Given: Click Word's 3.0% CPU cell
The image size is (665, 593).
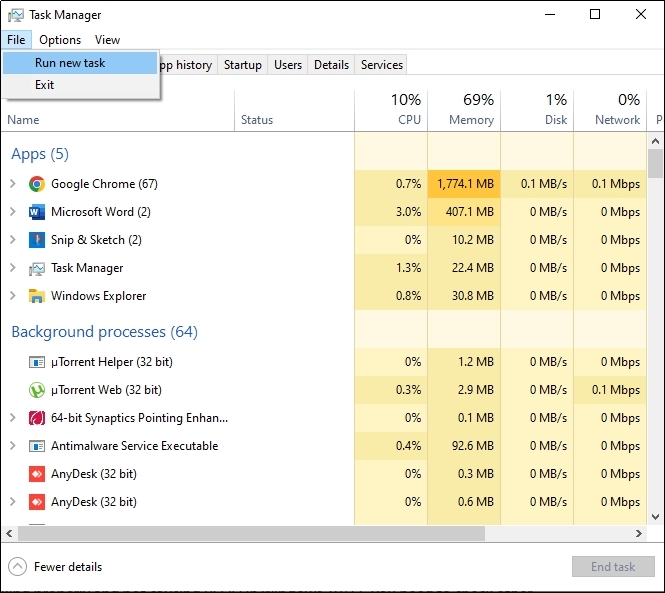Looking at the screenshot, I should point(391,212).
